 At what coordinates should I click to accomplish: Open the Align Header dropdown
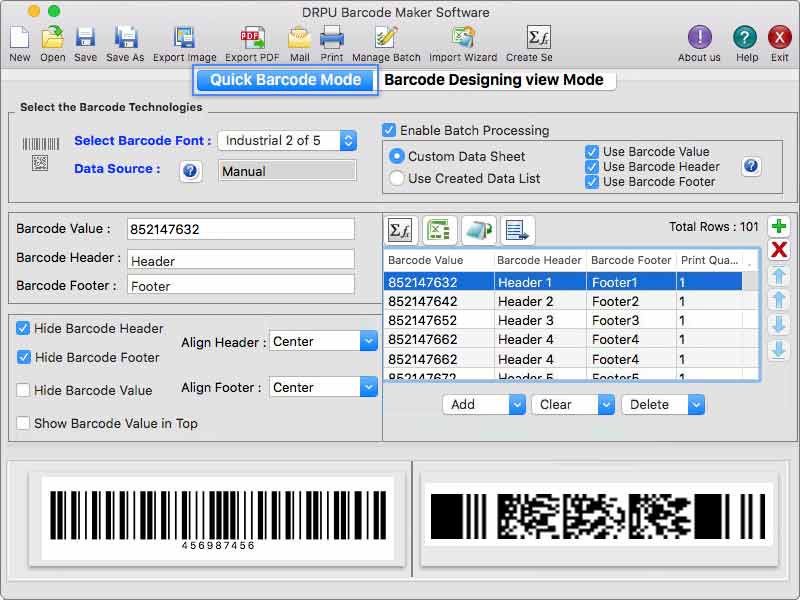click(322, 341)
